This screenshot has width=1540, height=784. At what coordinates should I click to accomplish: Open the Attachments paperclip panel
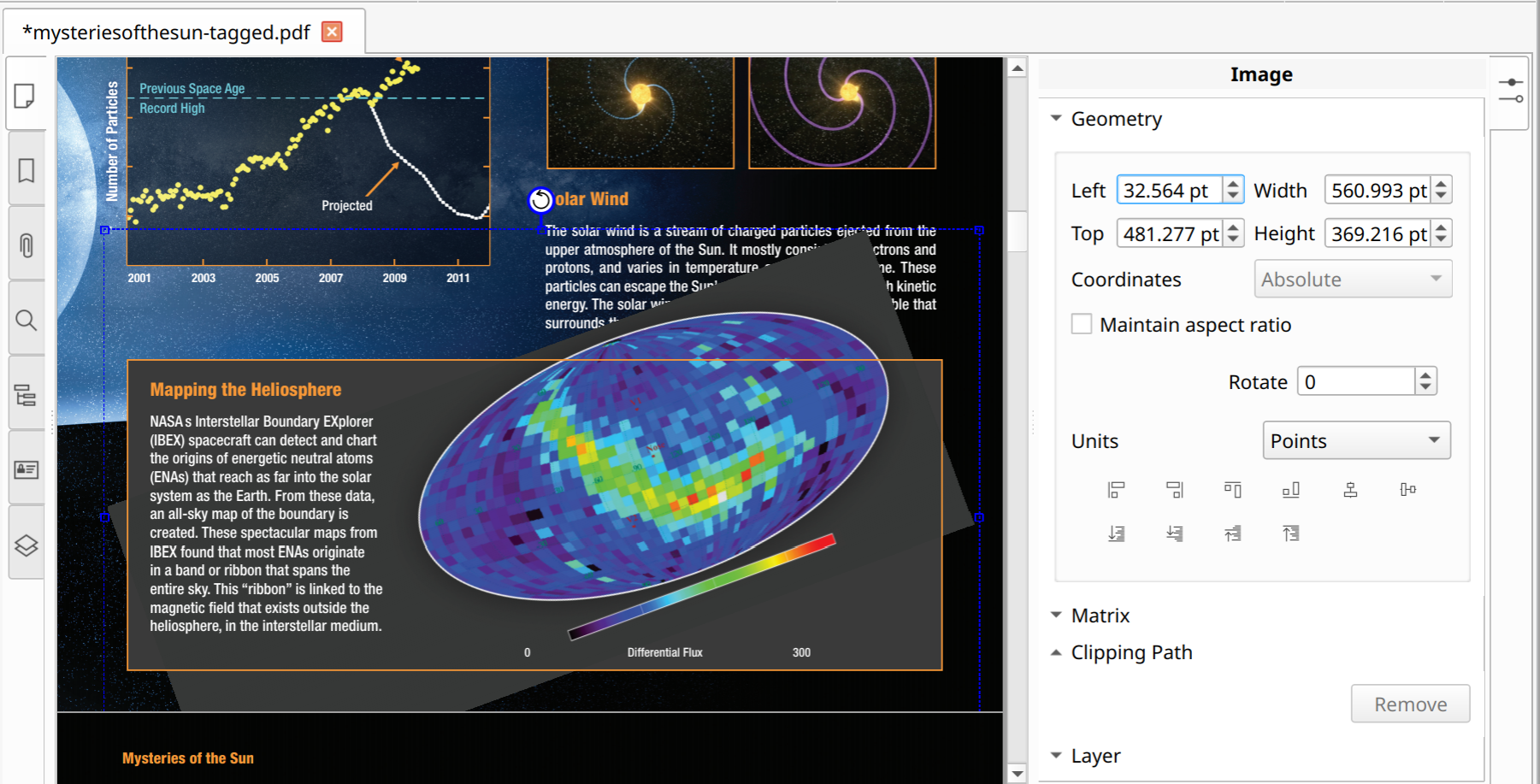(26, 245)
